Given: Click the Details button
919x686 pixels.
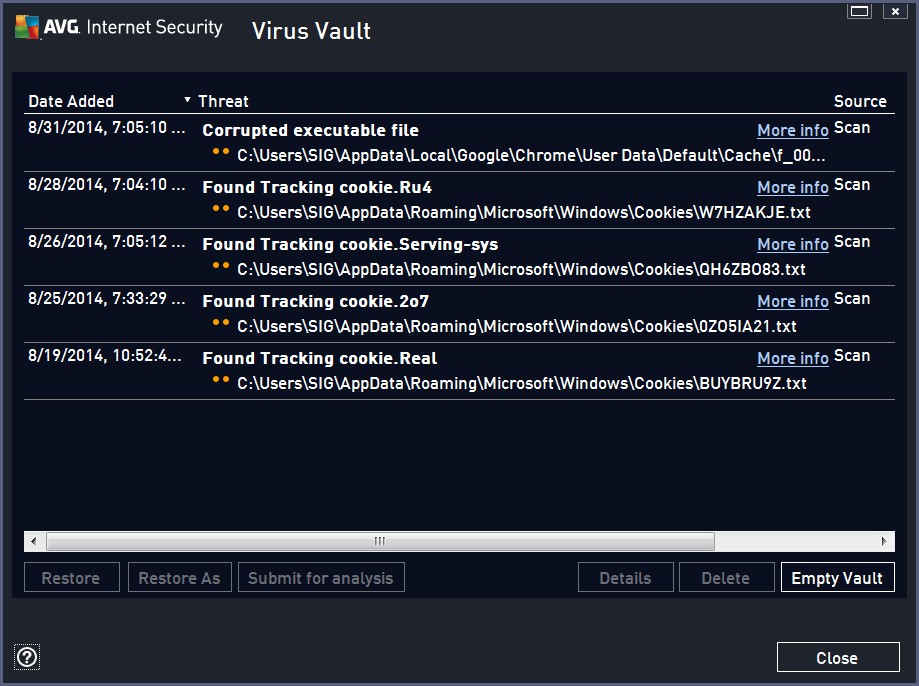Looking at the screenshot, I should pyautogui.click(x=625, y=578).
